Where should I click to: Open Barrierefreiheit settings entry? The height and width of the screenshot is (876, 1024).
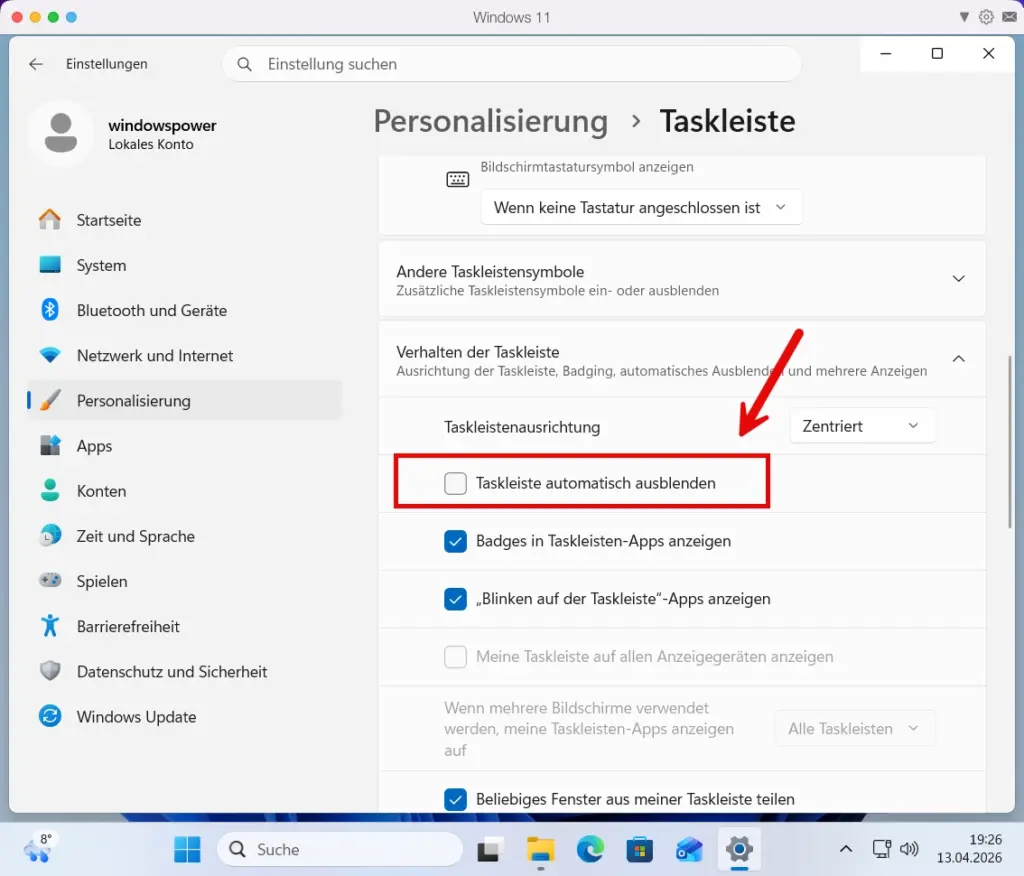pos(185,626)
